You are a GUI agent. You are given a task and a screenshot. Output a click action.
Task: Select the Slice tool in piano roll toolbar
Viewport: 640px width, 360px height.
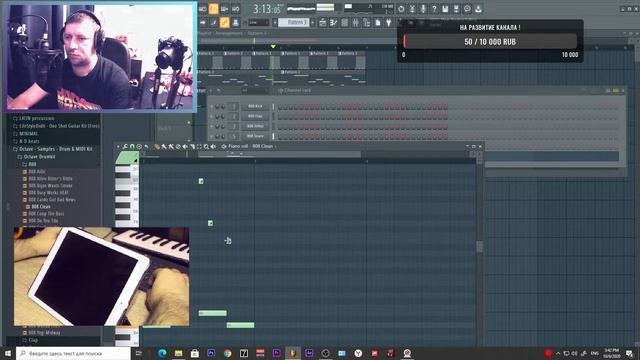tap(192, 146)
